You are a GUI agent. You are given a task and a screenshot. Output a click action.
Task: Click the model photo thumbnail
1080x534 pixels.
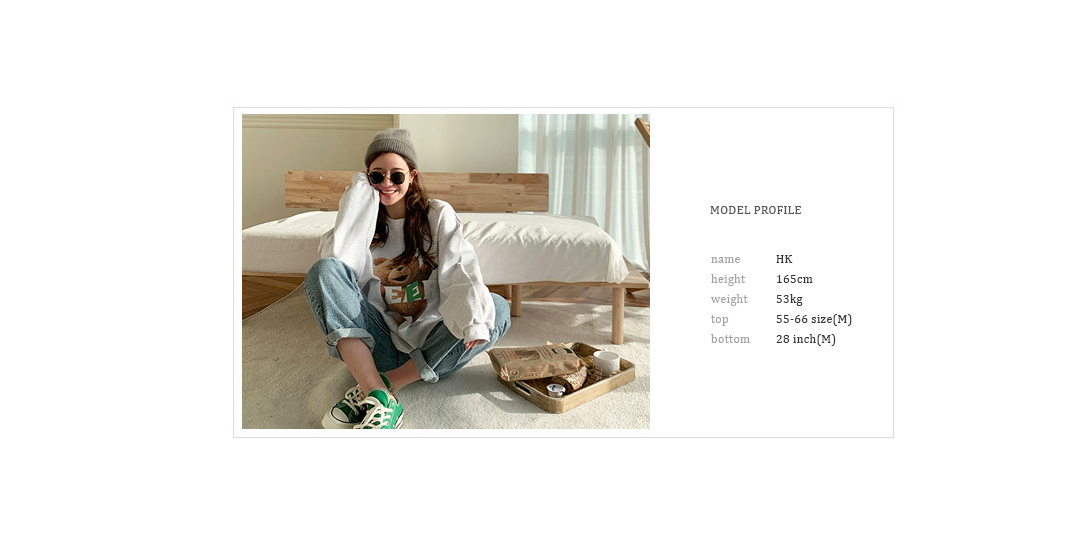(x=446, y=271)
